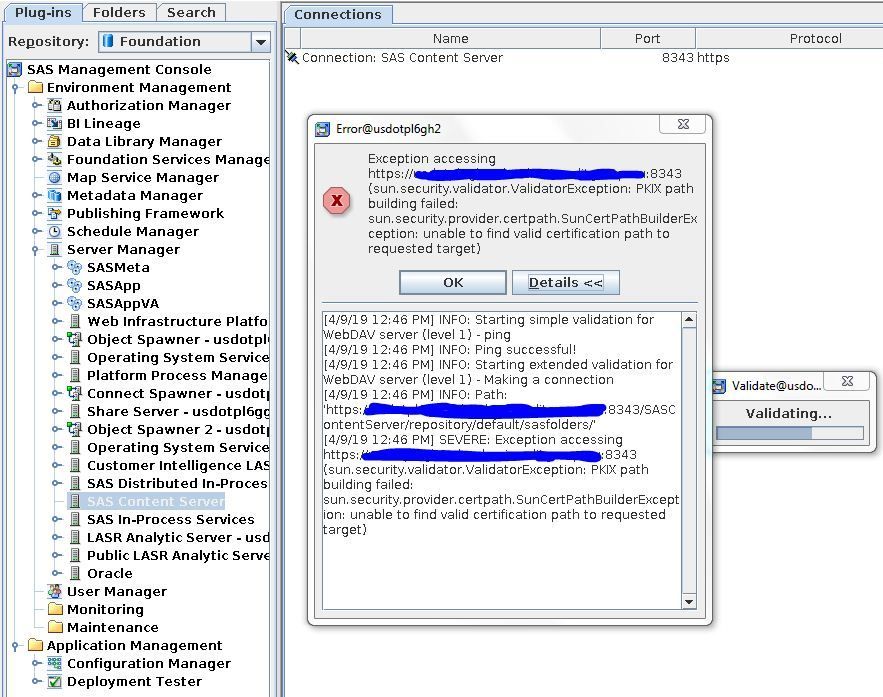883x697 pixels.
Task: Click the SAS Management Console root icon
Action: (15, 69)
